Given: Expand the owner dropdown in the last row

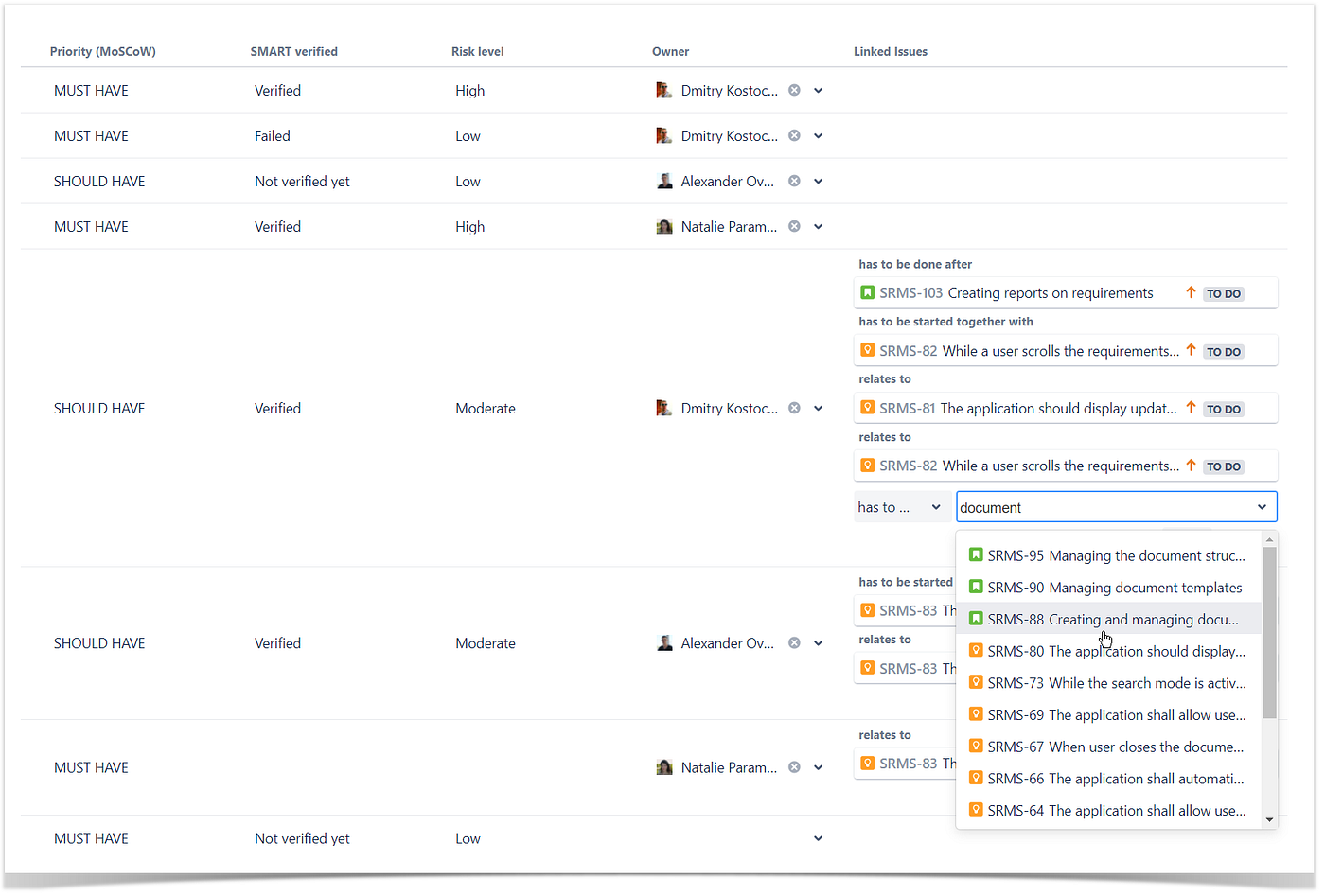Looking at the screenshot, I should coord(818,838).
